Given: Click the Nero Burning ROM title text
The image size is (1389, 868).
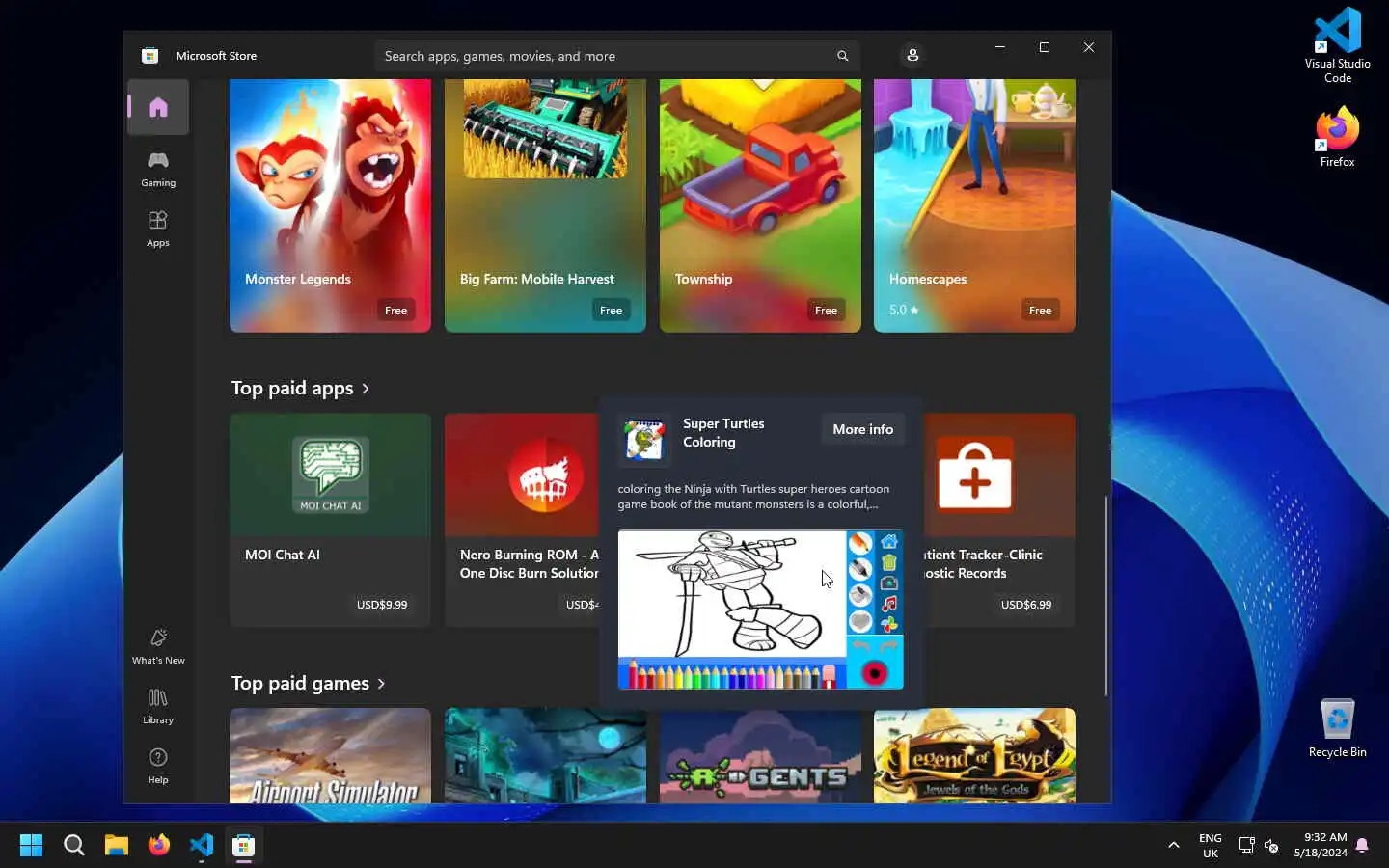Looking at the screenshot, I should tap(530, 564).
